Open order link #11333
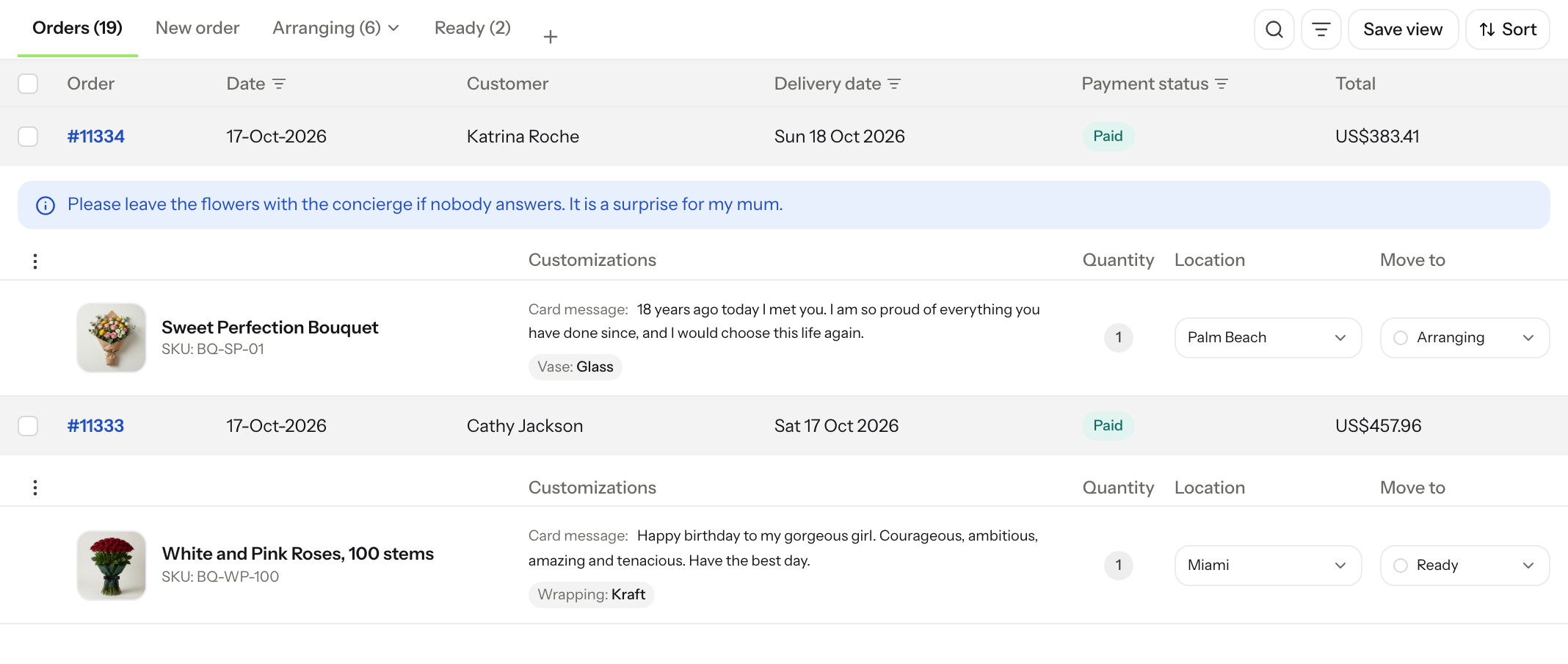The width and height of the screenshot is (1568, 664). [x=95, y=426]
